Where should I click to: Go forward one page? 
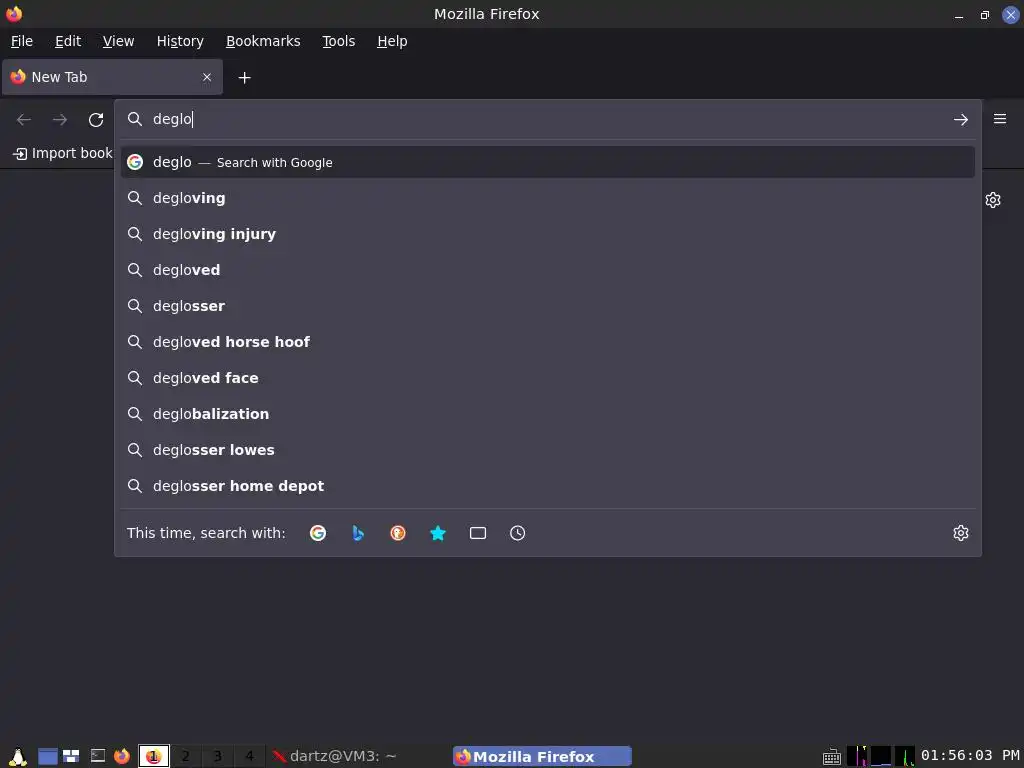coord(60,120)
